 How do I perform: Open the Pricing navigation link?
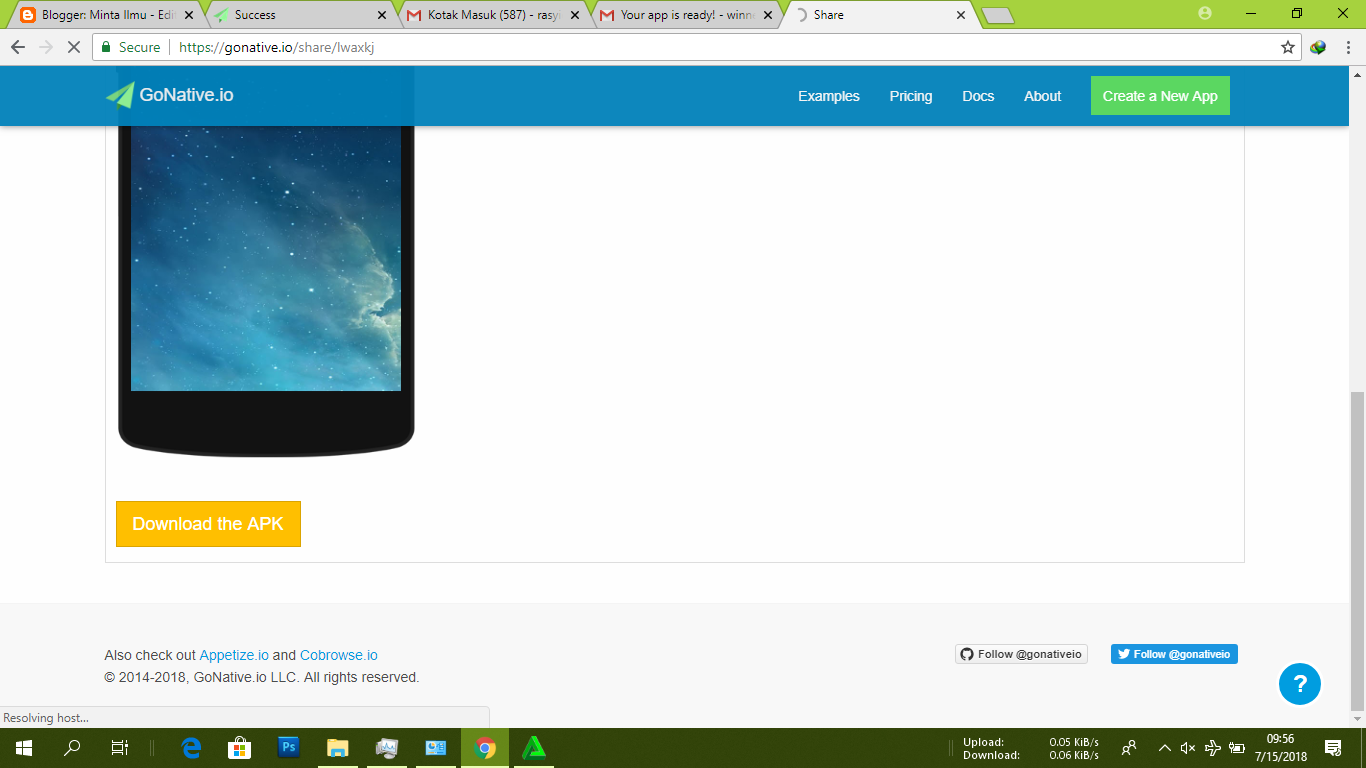[910, 96]
